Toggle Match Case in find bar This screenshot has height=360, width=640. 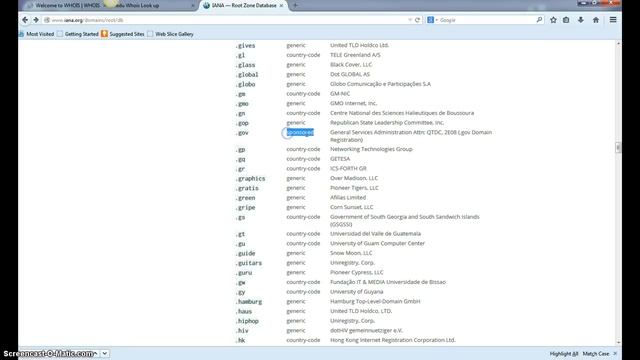coord(596,353)
